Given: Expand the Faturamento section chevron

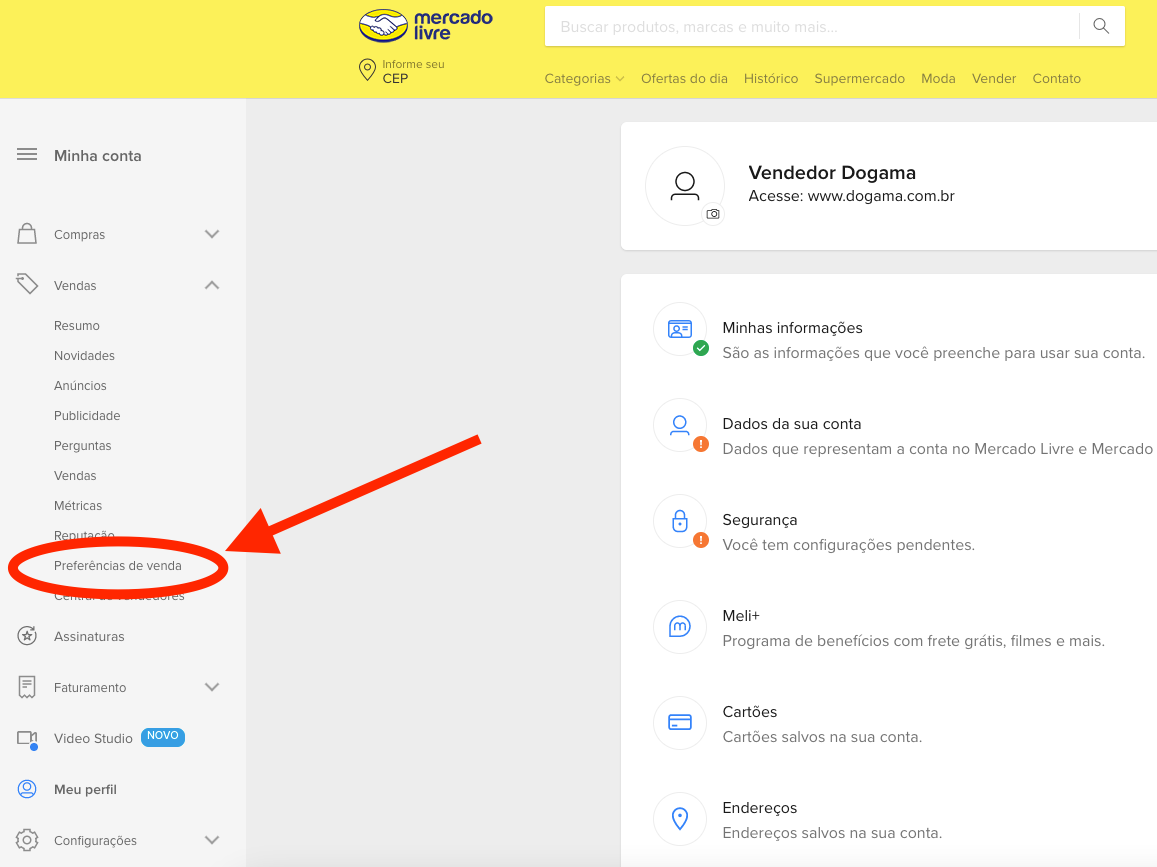Looking at the screenshot, I should pos(212,687).
